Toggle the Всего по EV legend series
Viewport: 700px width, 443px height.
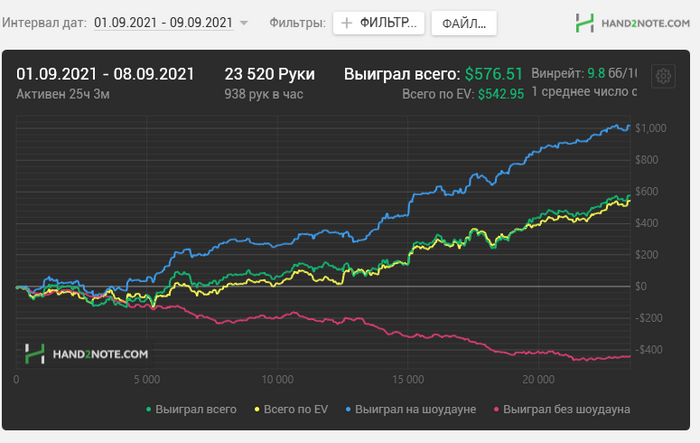tap(291, 410)
